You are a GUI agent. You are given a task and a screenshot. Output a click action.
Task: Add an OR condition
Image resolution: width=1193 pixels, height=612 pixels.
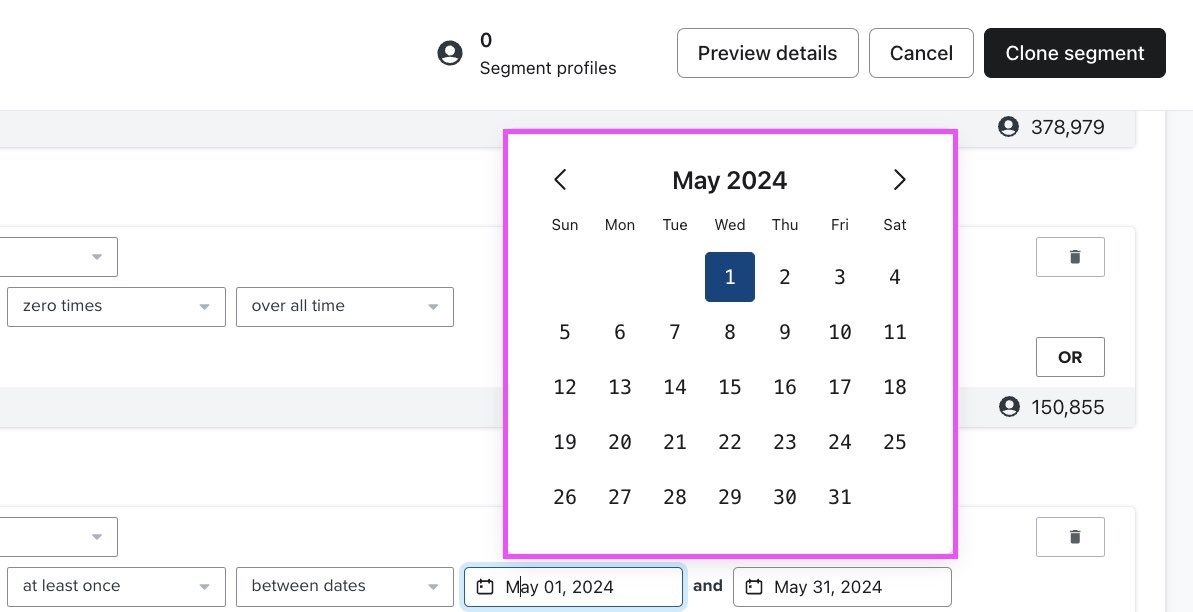click(1070, 357)
